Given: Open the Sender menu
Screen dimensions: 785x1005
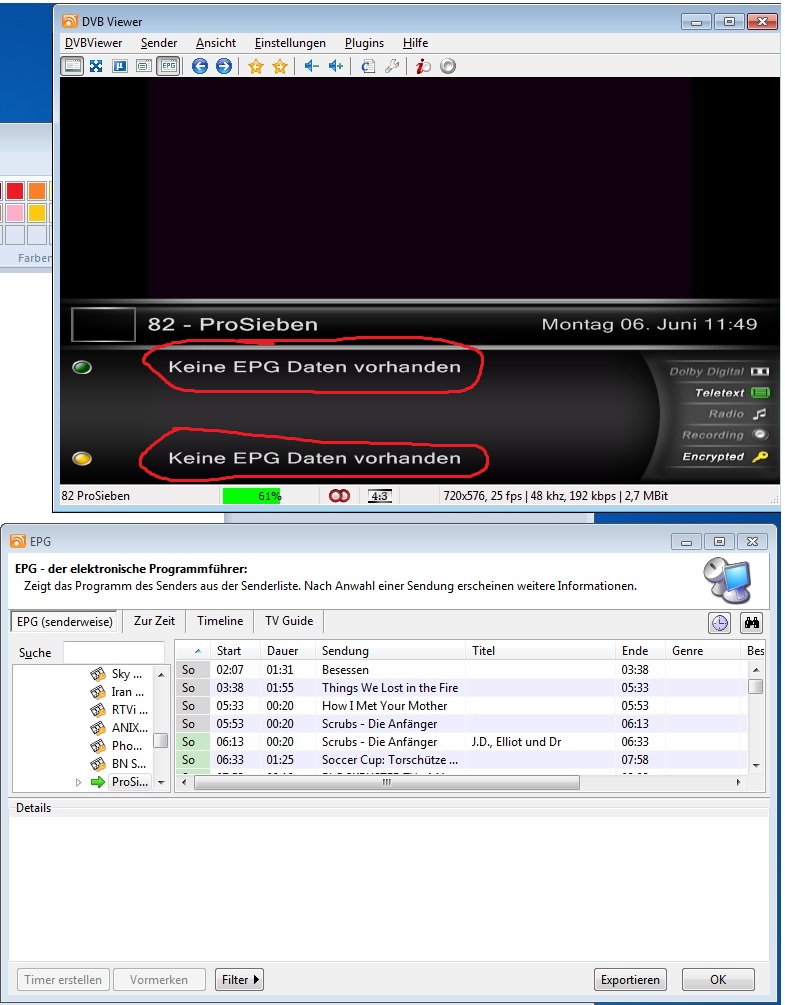Looking at the screenshot, I should 159,43.
